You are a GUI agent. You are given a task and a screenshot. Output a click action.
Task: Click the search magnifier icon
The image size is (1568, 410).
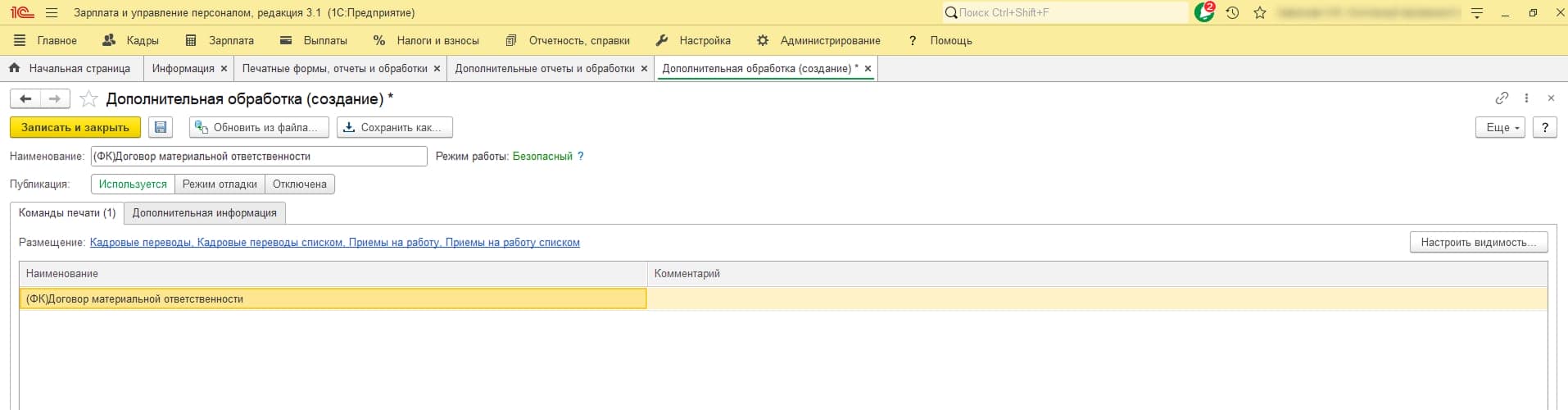coord(950,12)
